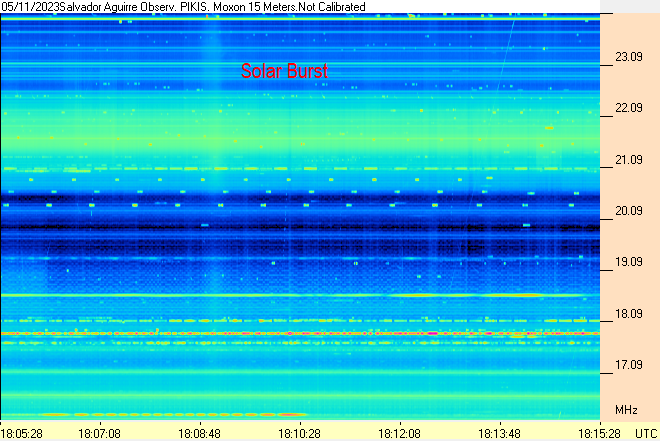
Task: Select the 20.09 frequency axis label
Action: pyautogui.click(x=629, y=211)
